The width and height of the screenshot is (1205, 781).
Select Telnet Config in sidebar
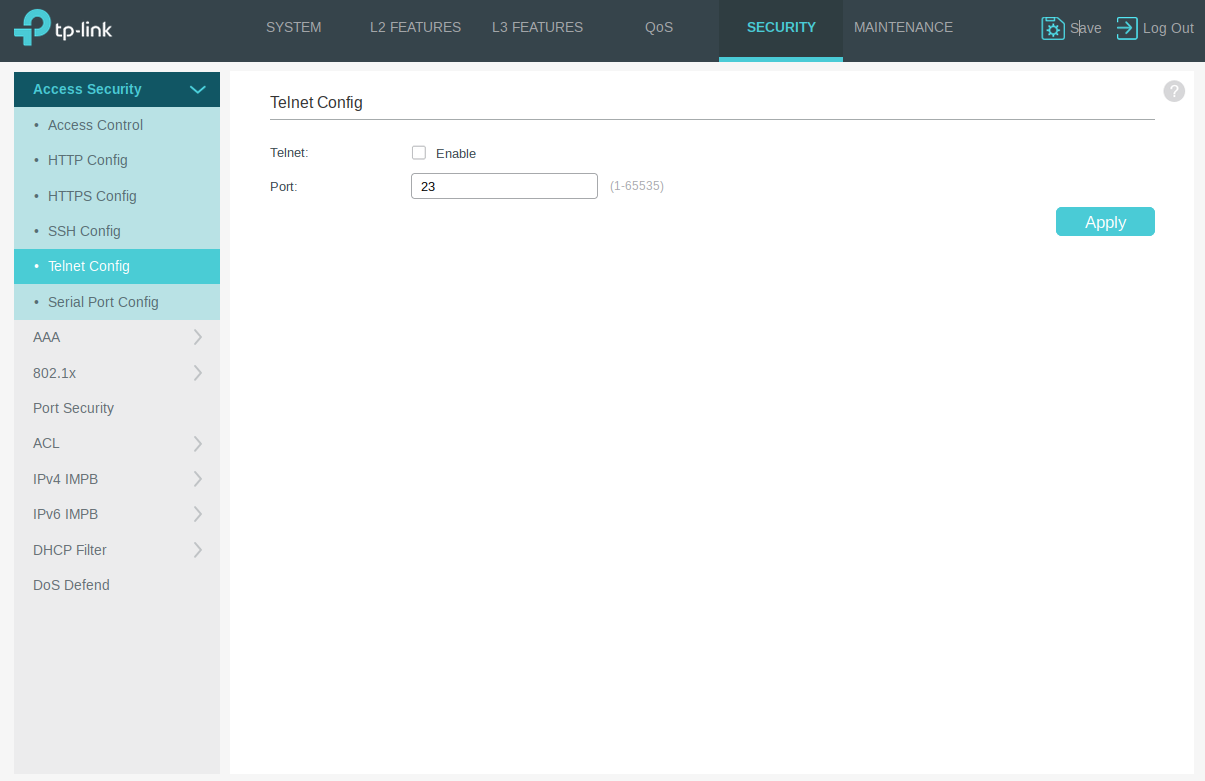click(117, 266)
